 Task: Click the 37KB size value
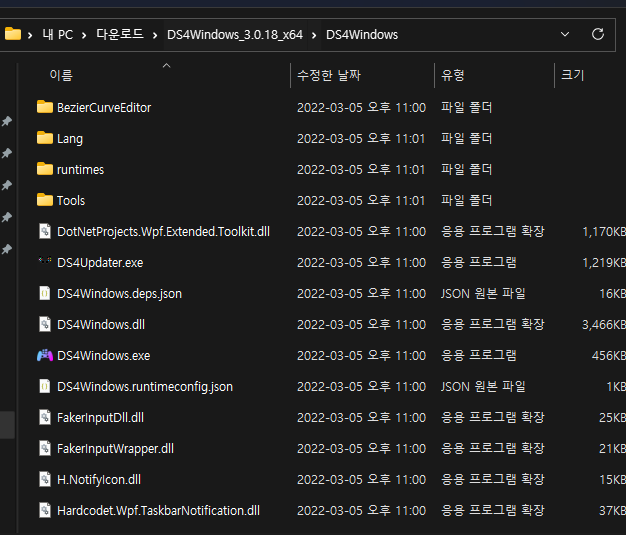pyautogui.click(x=612, y=511)
